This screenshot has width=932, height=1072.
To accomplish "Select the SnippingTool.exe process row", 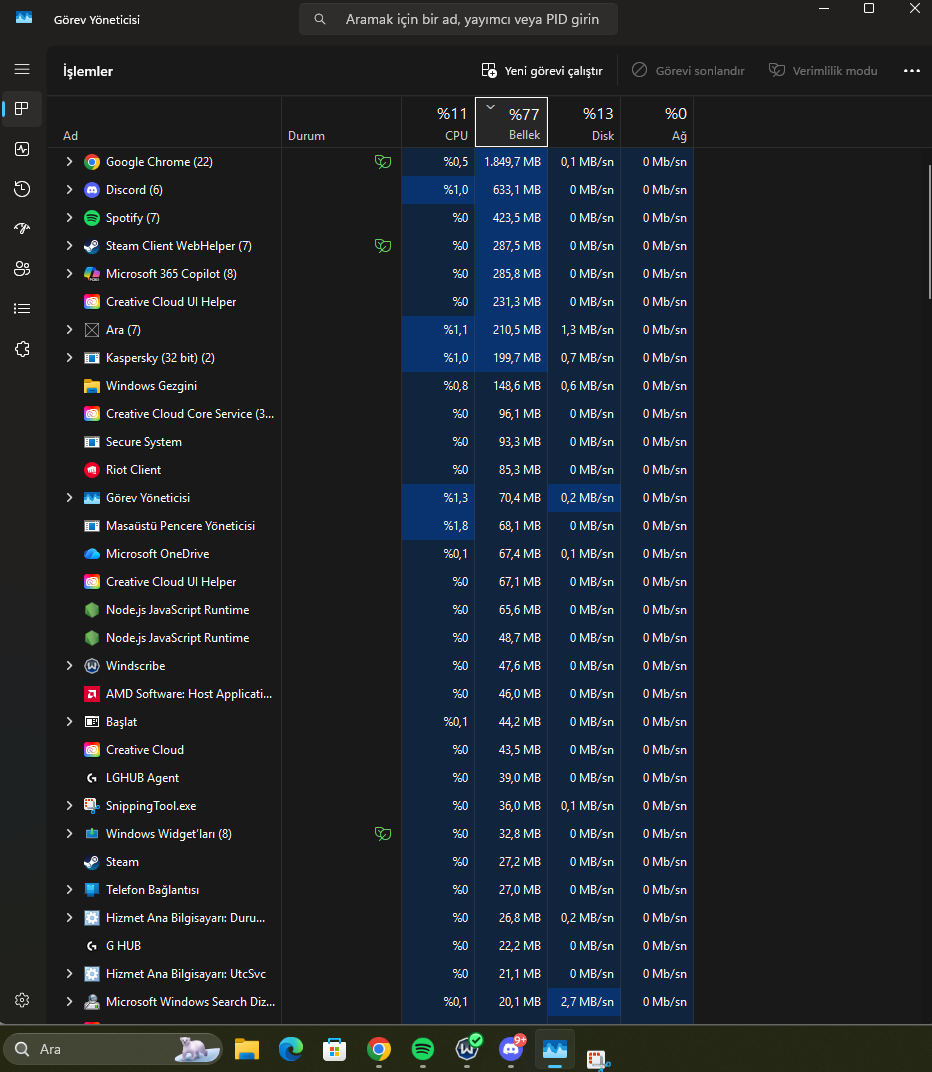I will (370, 805).
